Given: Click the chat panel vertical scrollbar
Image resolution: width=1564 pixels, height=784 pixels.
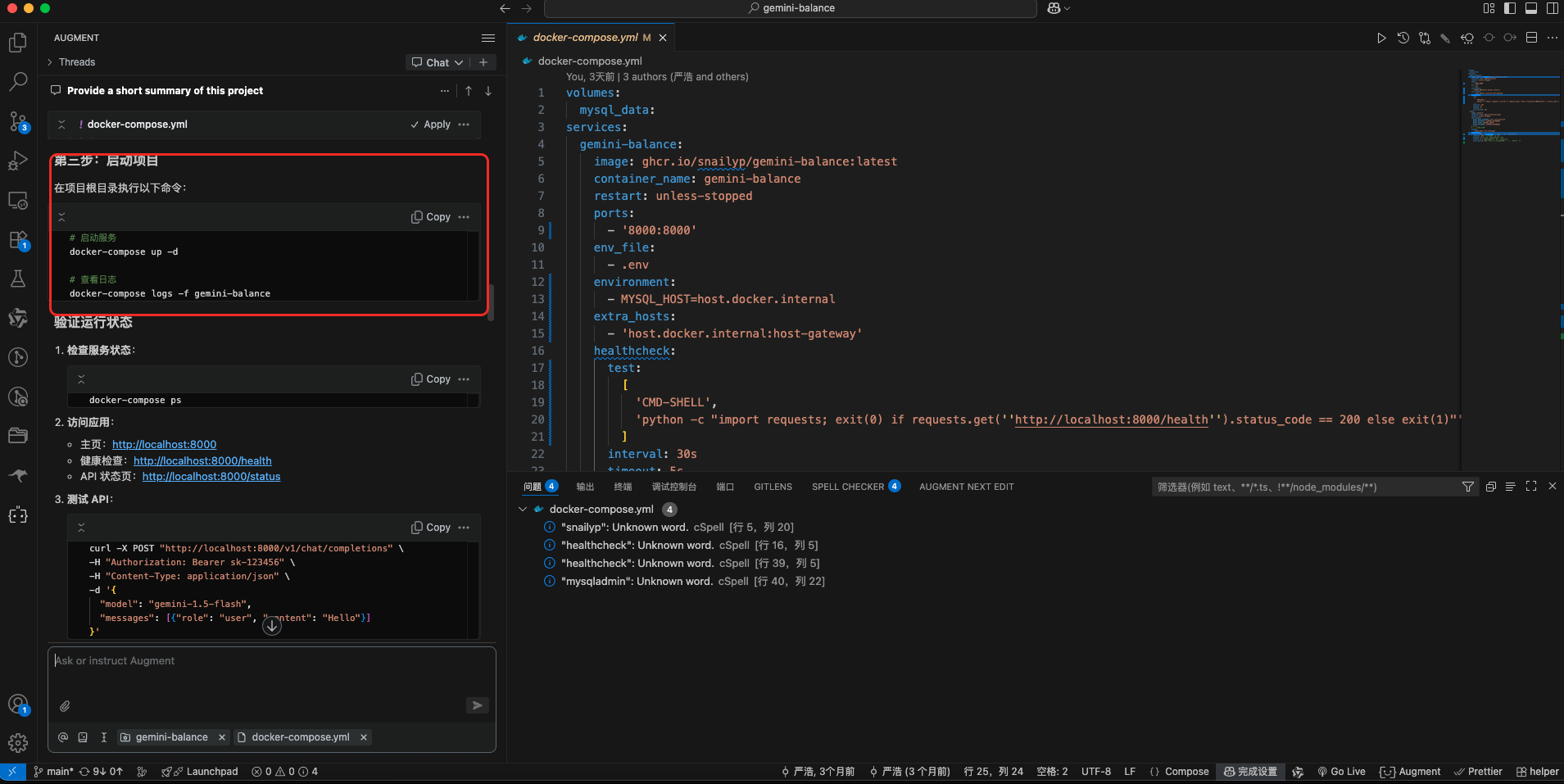Looking at the screenshot, I should 492,303.
